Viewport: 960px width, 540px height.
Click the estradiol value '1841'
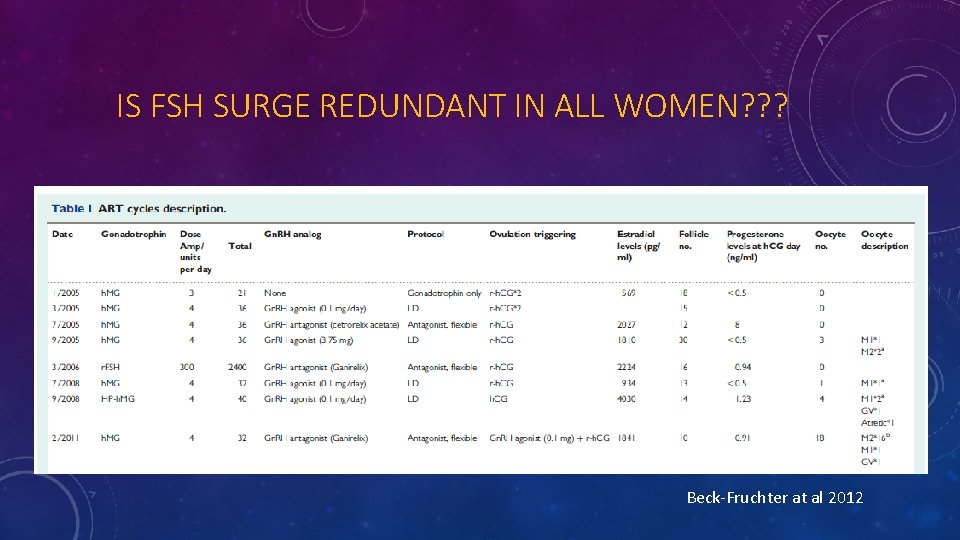(x=626, y=438)
